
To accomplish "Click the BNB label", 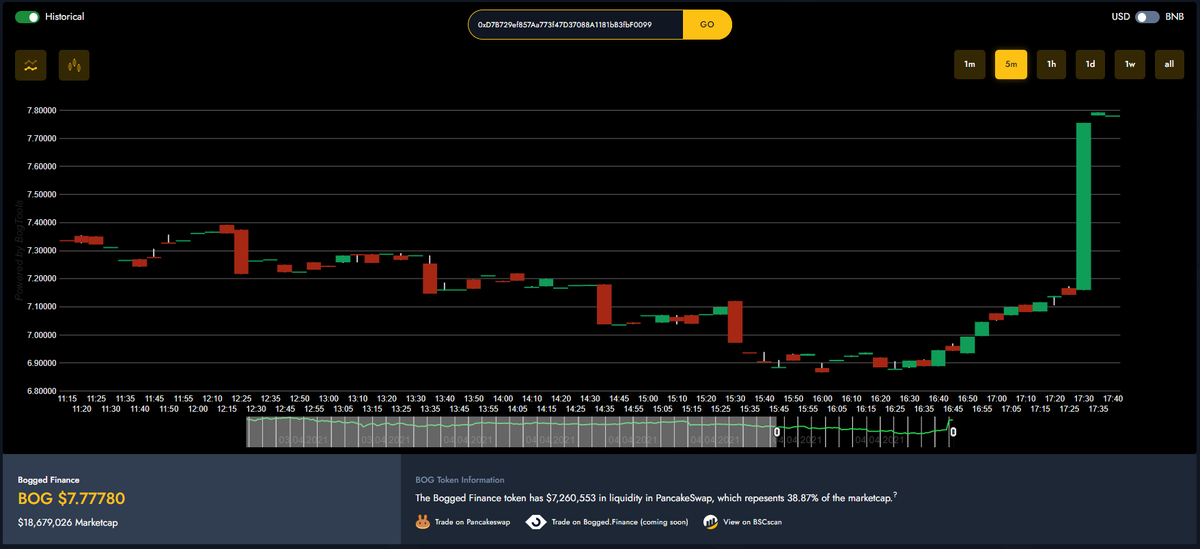I will pyautogui.click(x=1174, y=17).
